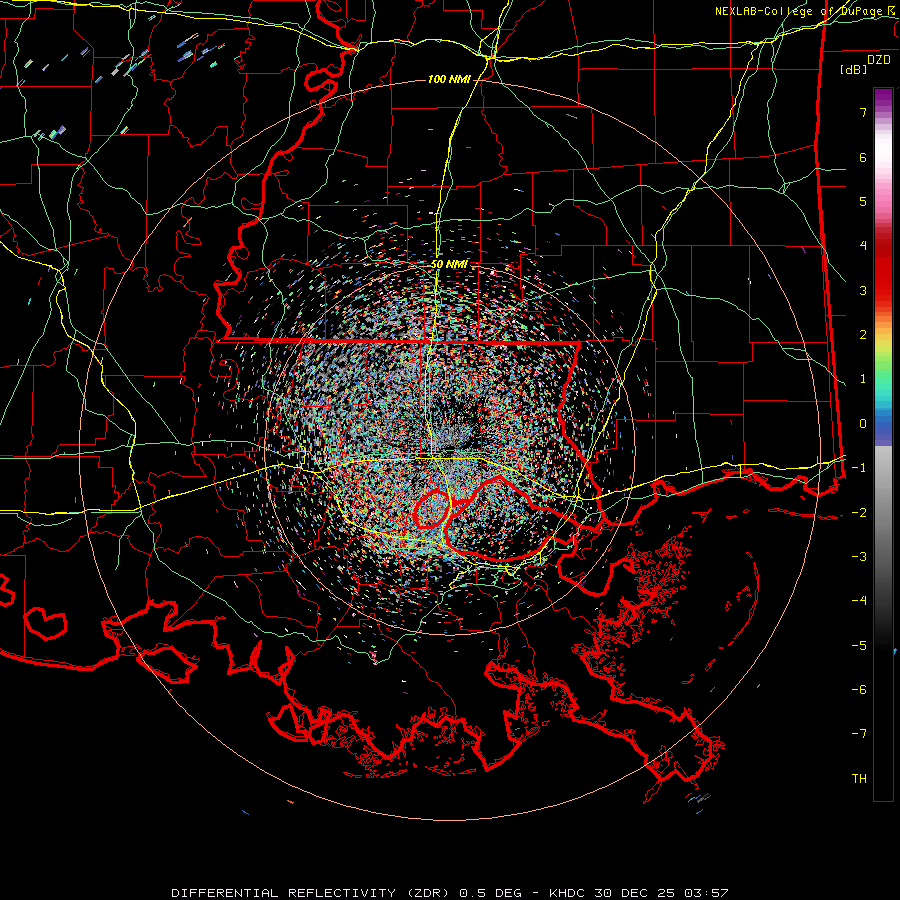
Task: Click the 5 dB mark on the color scale
Action: pyautogui.click(x=863, y=201)
